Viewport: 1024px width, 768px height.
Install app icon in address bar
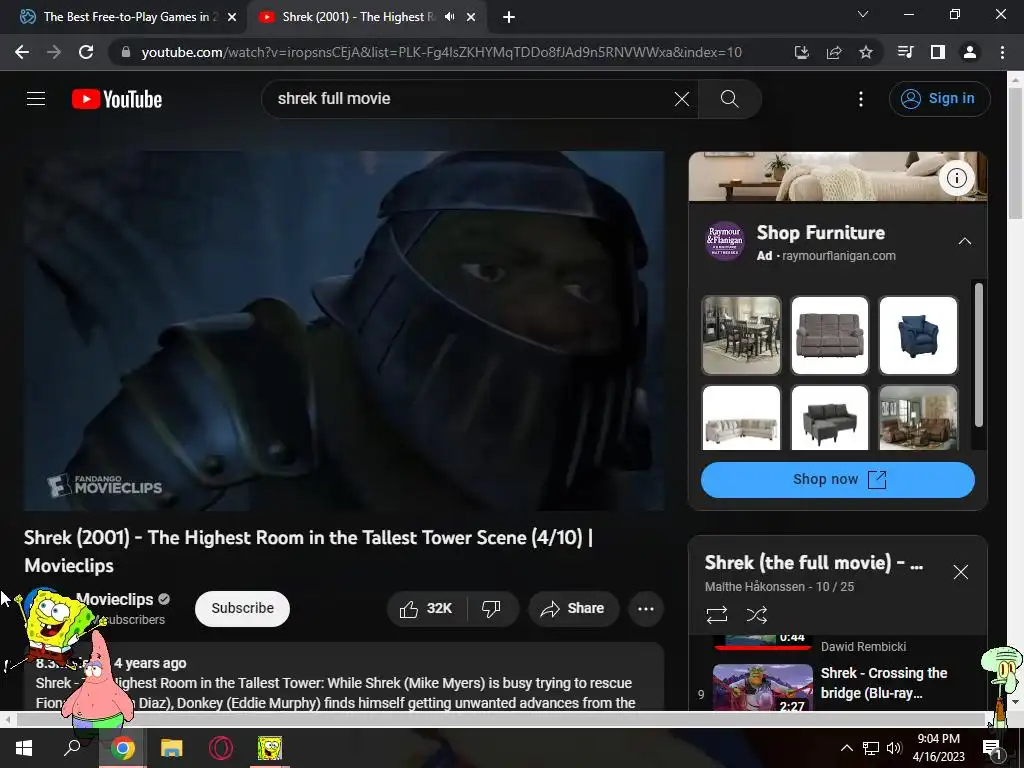tap(801, 52)
